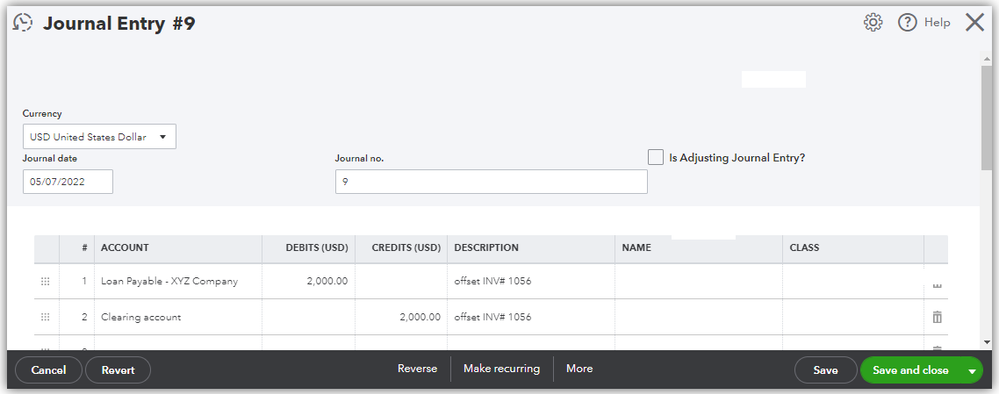
Task: Open recent transactions clock icon
Action: coord(23,23)
